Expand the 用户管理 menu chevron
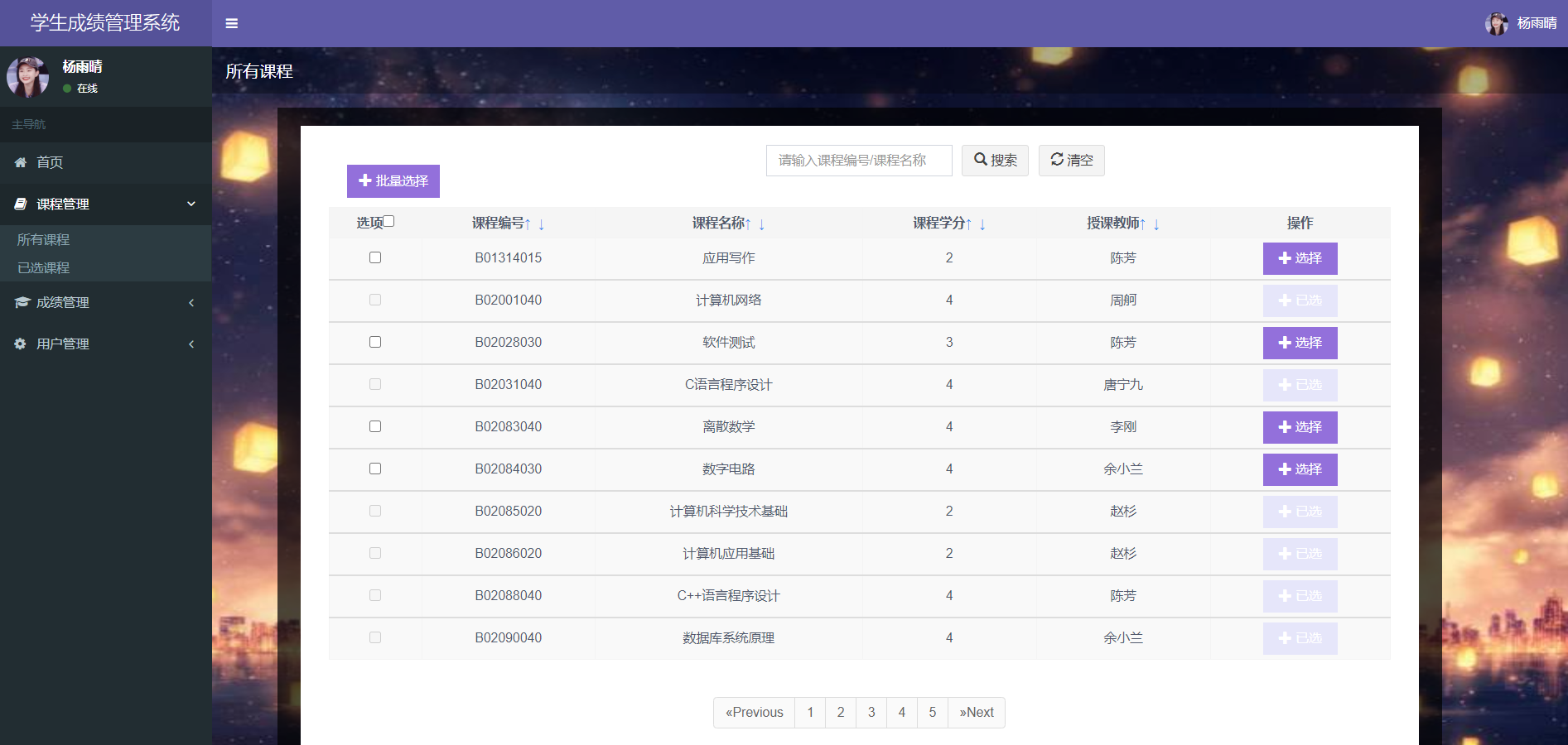 click(x=191, y=344)
